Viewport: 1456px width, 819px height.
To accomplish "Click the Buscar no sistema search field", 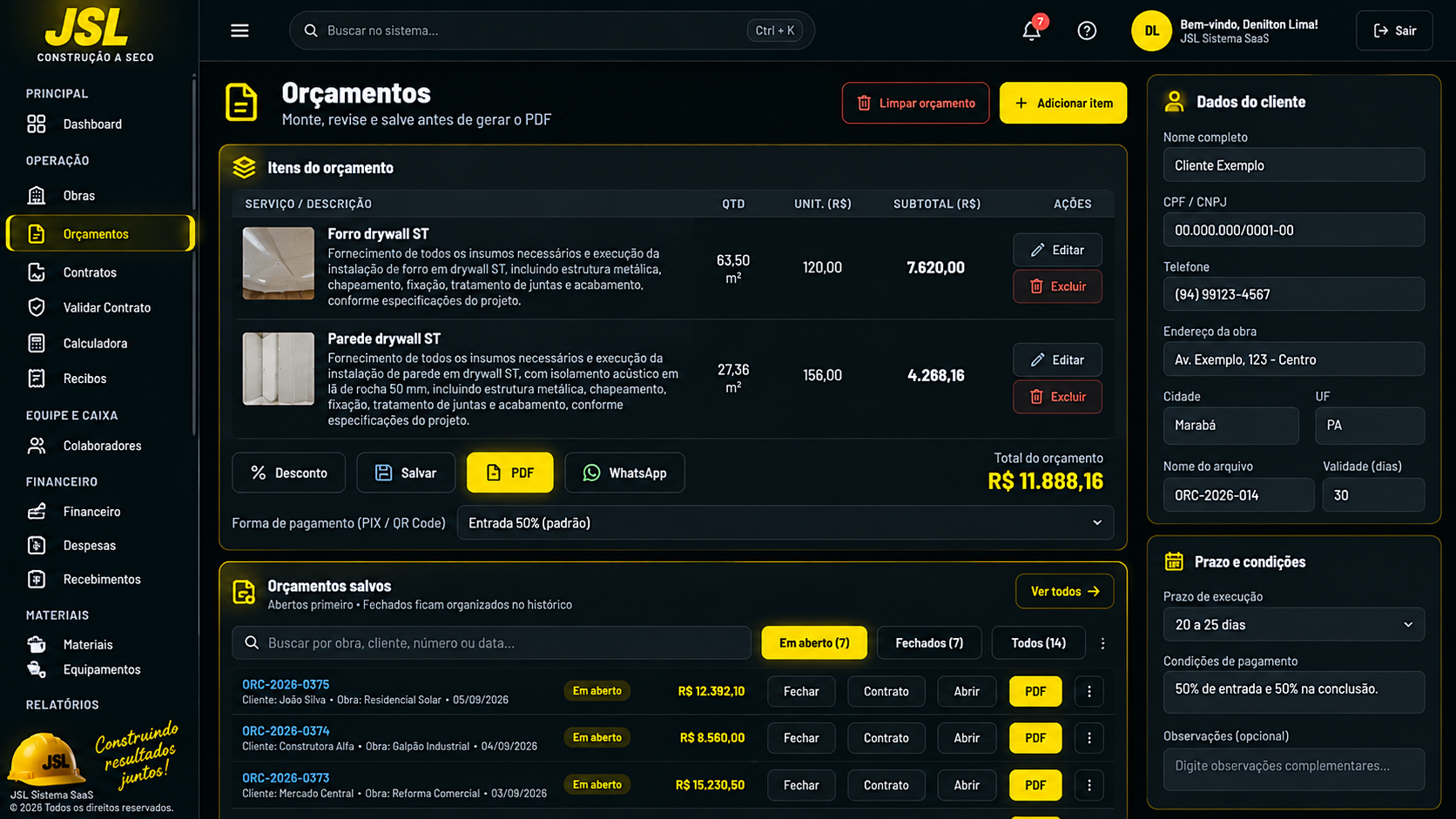I will click(x=552, y=30).
